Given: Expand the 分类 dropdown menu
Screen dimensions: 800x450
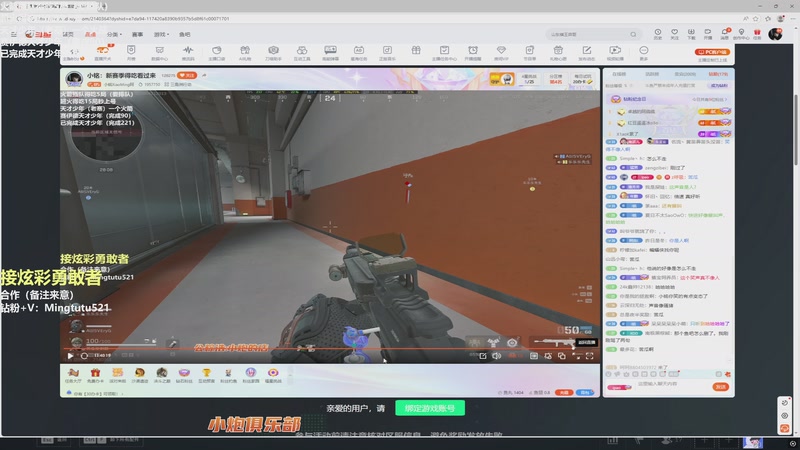Looking at the screenshot, I should (x=114, y=35).
